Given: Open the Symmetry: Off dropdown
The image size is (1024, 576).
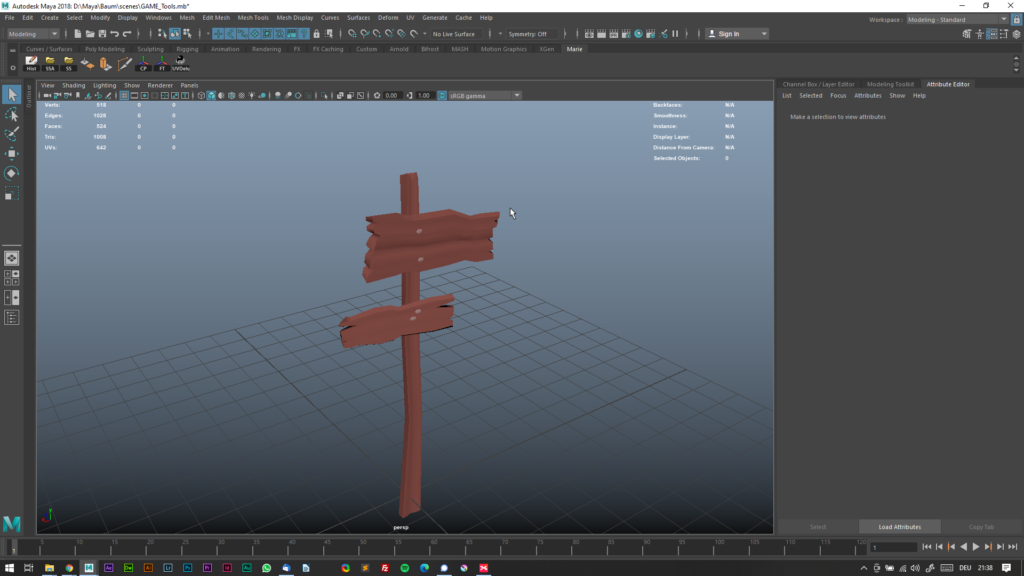Looking at the screenshot, I should coord(532,34).
